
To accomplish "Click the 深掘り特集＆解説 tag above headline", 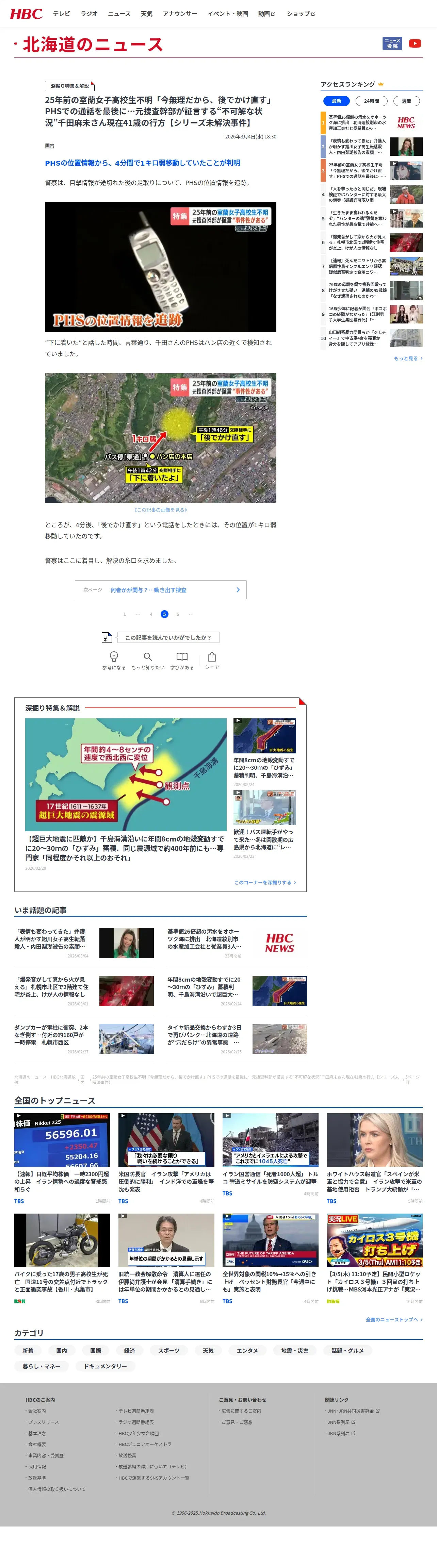I will pyautogui.click(x=70, y=86).
